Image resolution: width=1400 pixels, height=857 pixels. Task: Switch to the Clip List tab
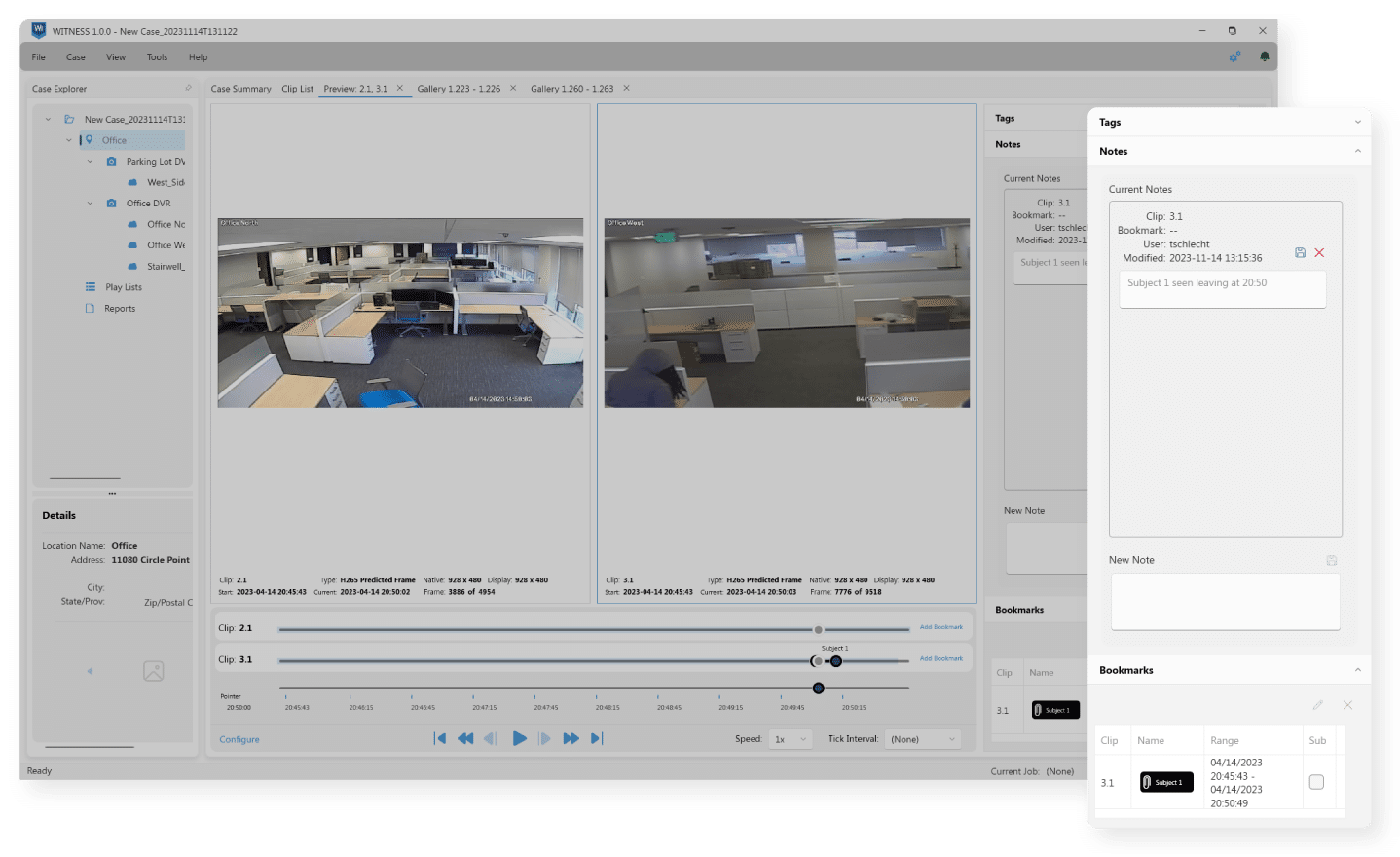click(297, 89)
